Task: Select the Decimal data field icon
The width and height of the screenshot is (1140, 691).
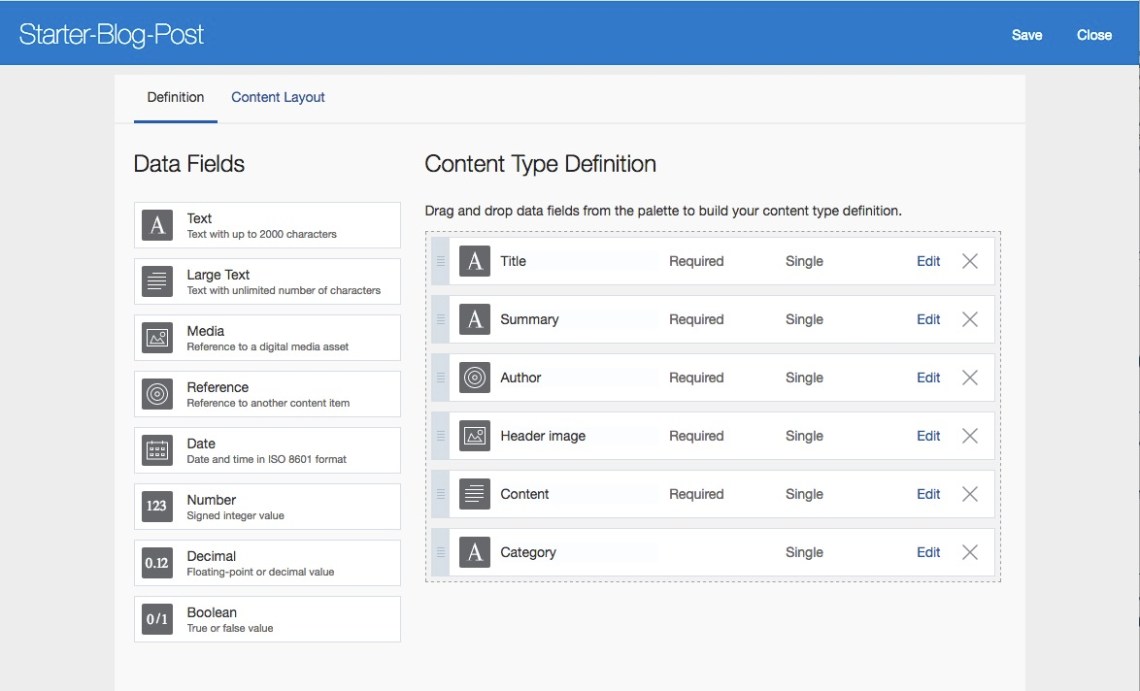Action: coord(157,562)
